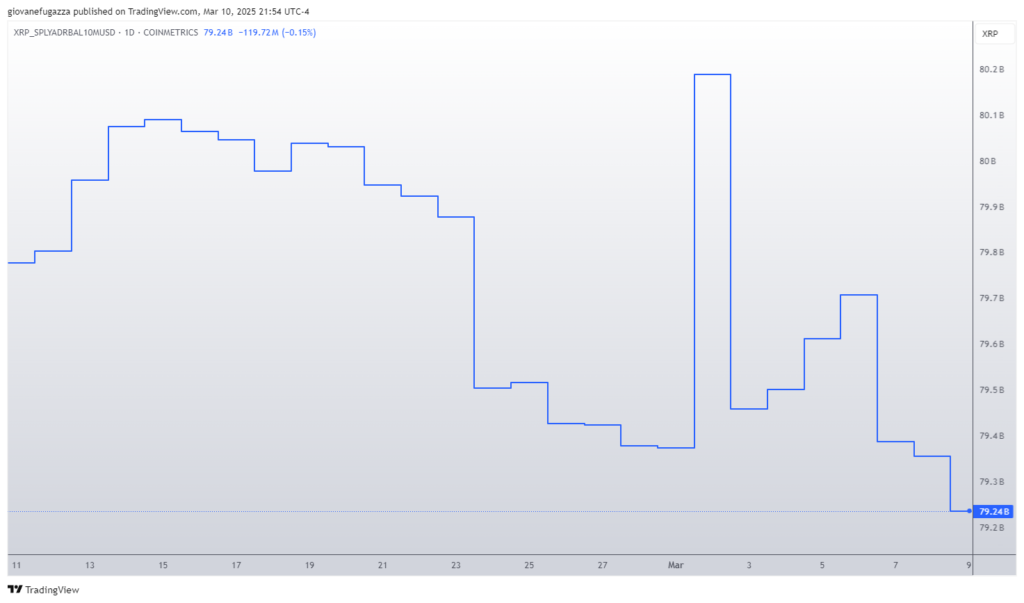Click the 7 date label on the time axis

(x=895, y=565)
